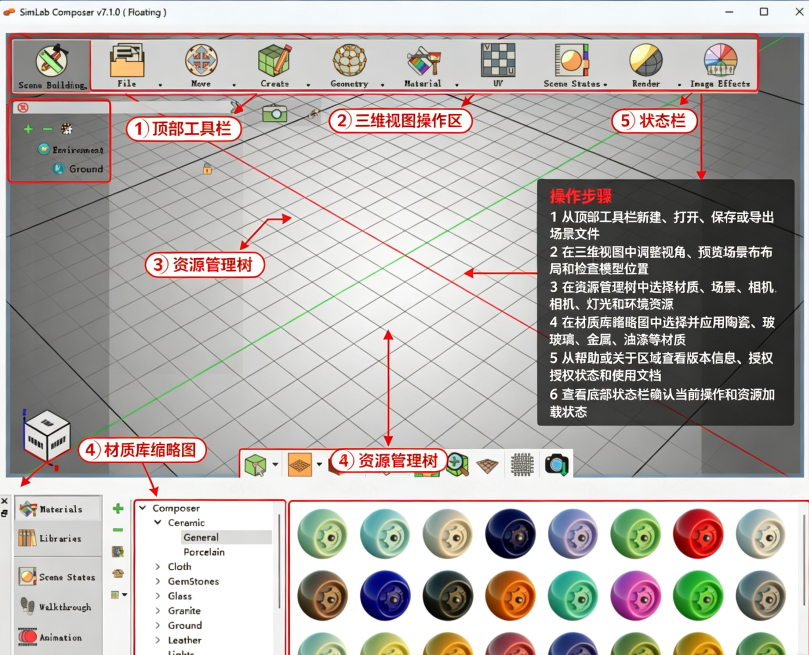Pick the dark navy ceramic material

(510, 534)
